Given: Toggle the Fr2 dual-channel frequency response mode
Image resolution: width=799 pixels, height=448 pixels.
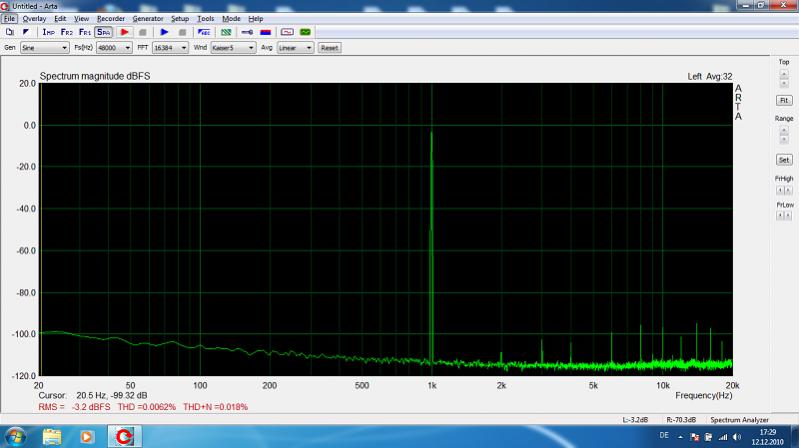Looking at the screenshot, I should tap(66, 32).
